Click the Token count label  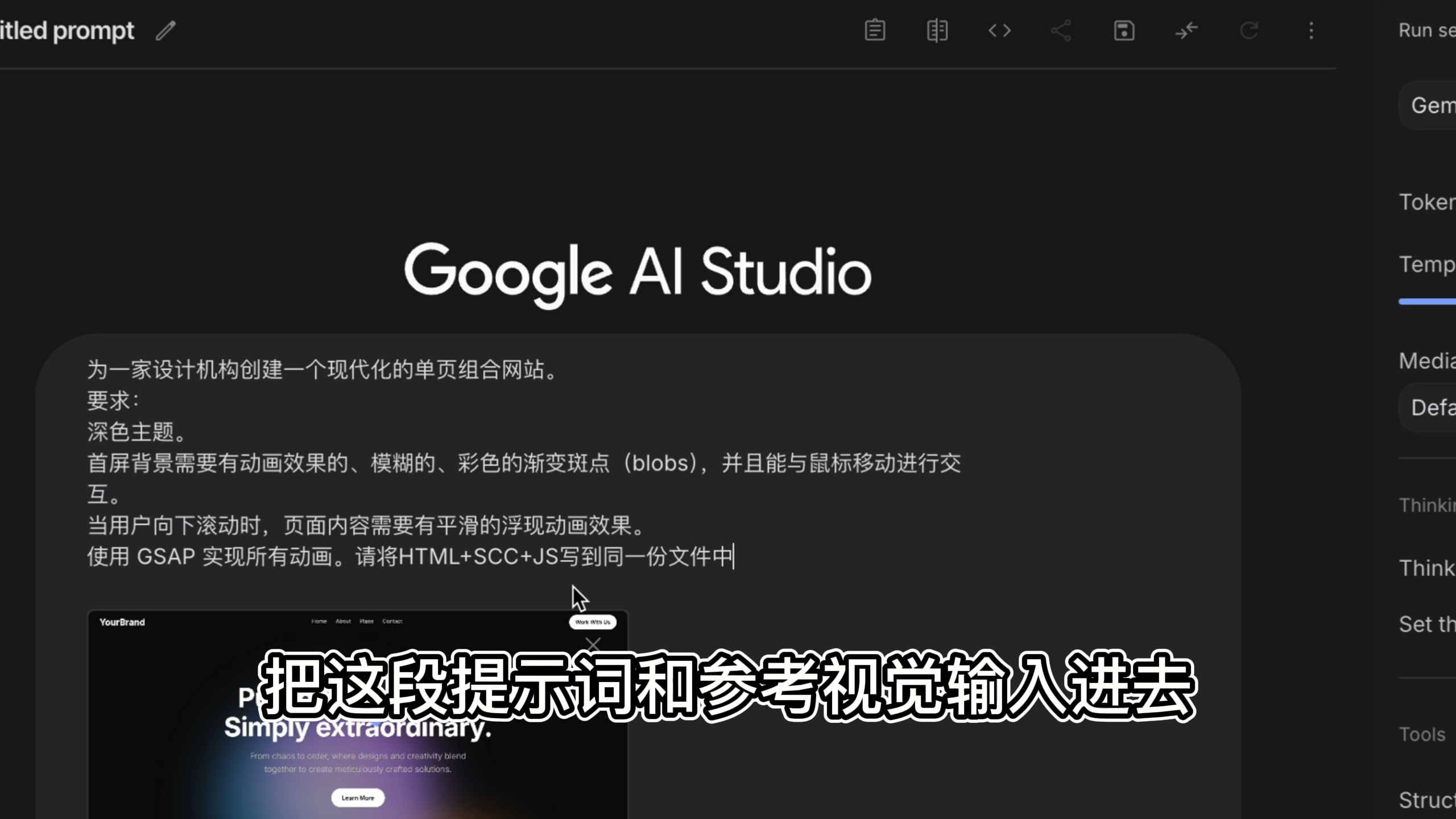[x=1427, y=202]
